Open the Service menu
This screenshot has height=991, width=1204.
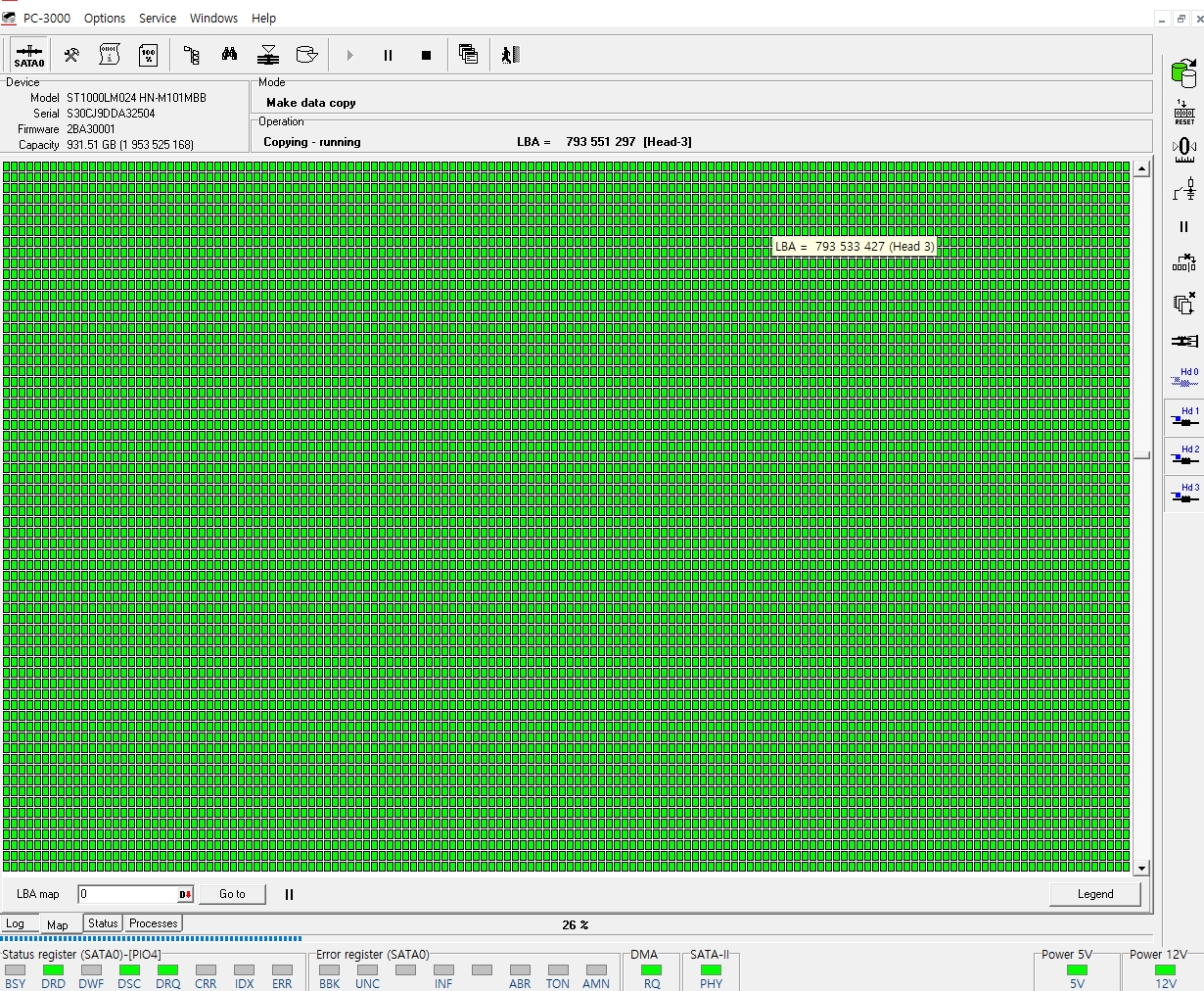(158, 18)
